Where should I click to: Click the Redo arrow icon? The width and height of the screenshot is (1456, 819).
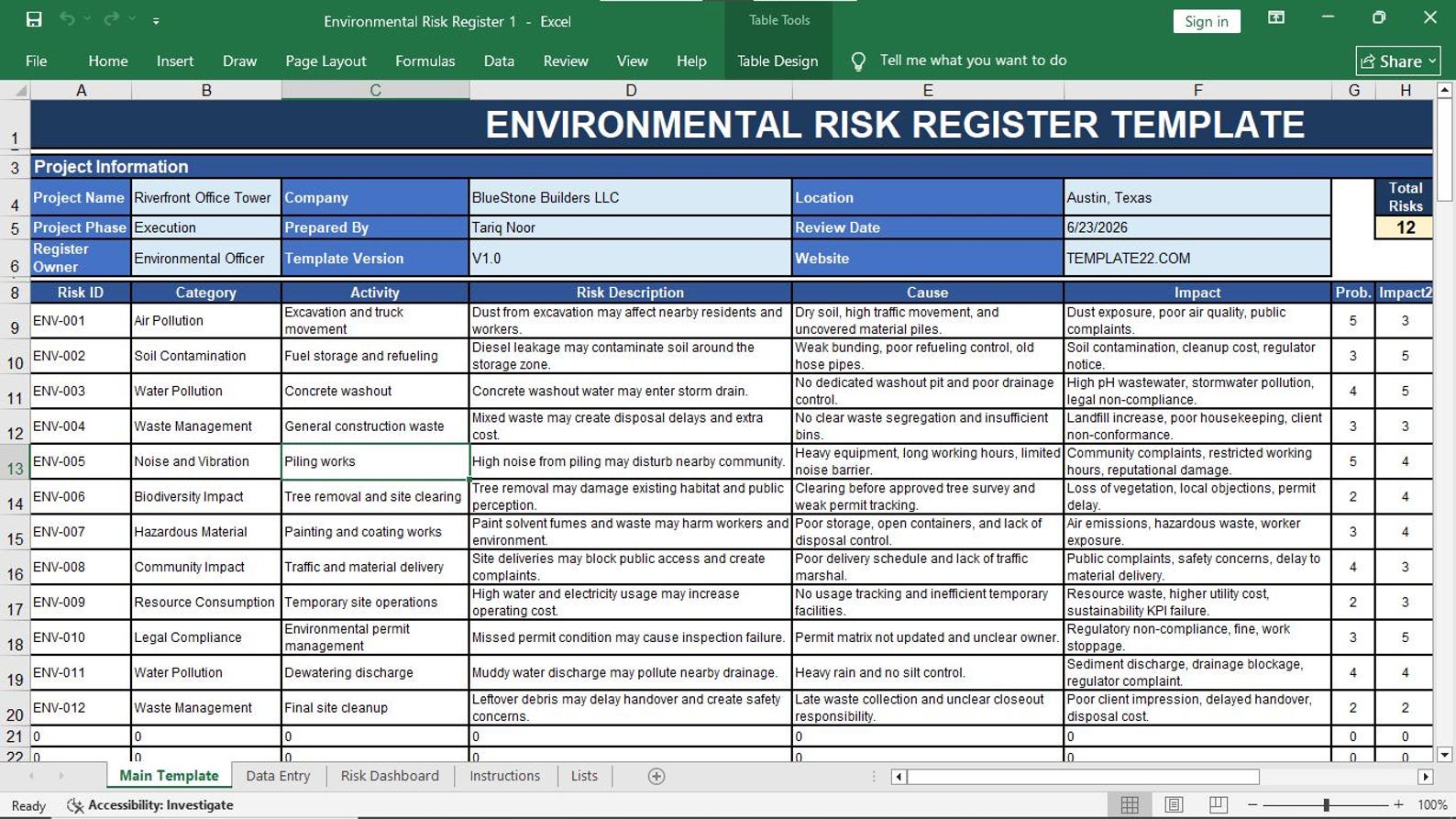click(112, 19)
